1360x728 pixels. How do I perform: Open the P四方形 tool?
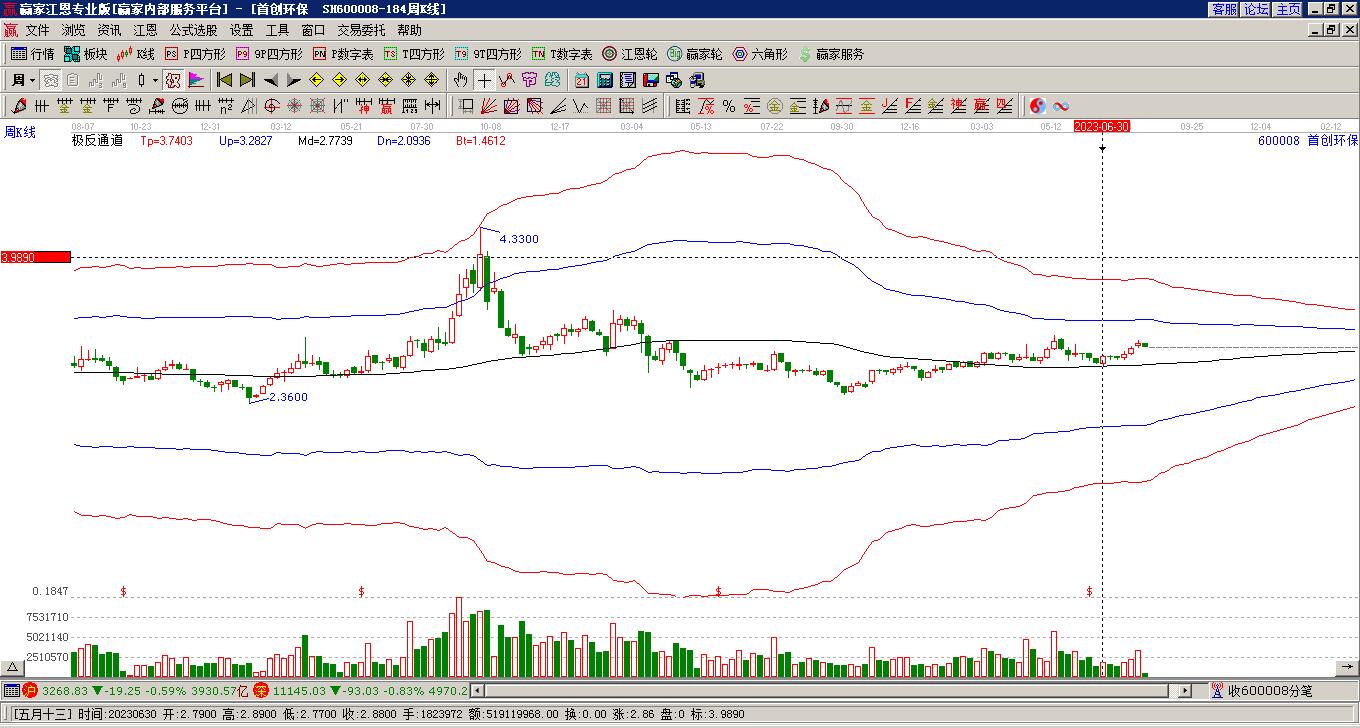click(x=196, y=54)
